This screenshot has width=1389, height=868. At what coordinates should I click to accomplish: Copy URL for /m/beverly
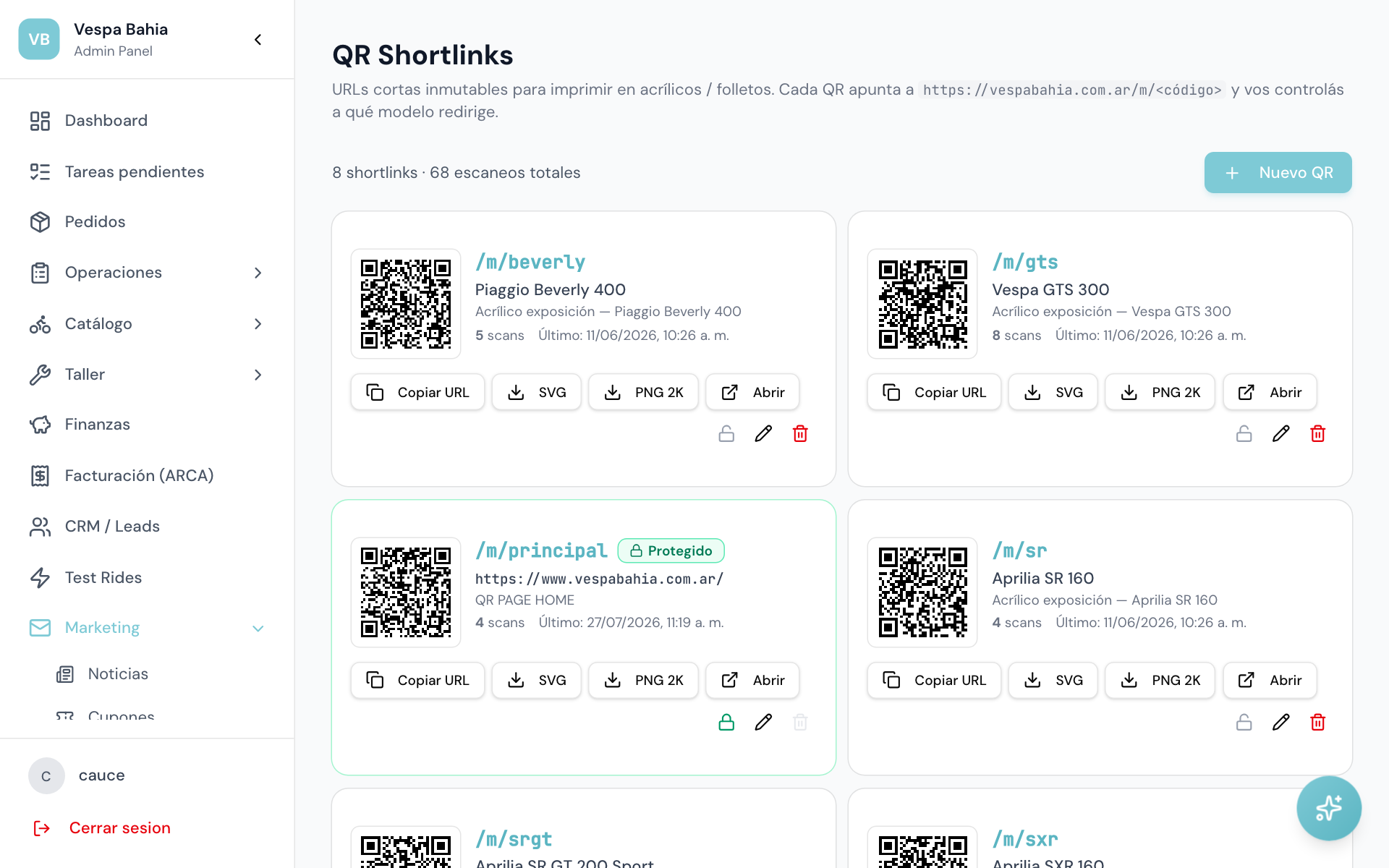tap(417, 392)
